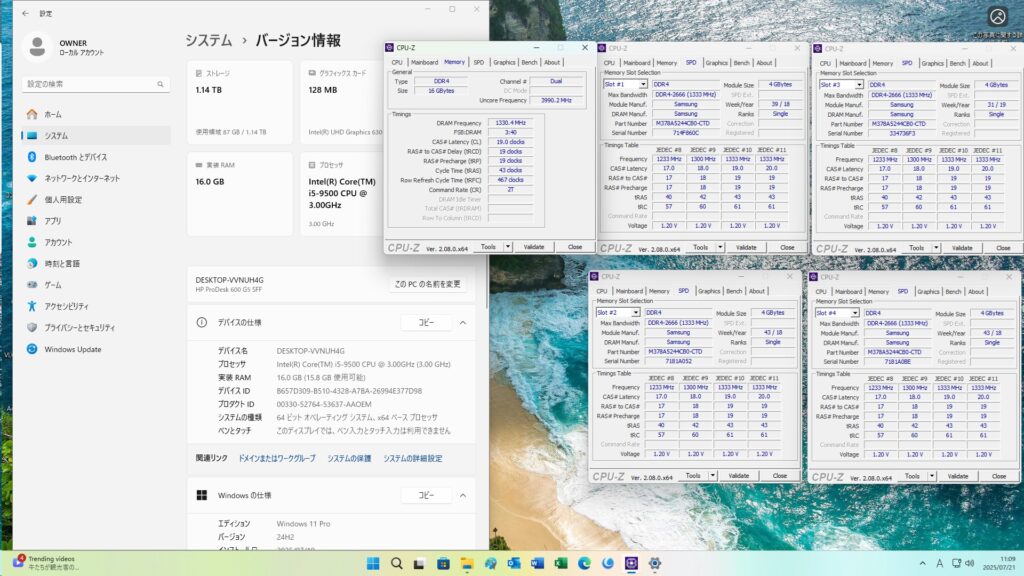Select the アクセシビリティ icon in the sidebar
This screenshot has height=576, width=1024.
pos(32,306)
